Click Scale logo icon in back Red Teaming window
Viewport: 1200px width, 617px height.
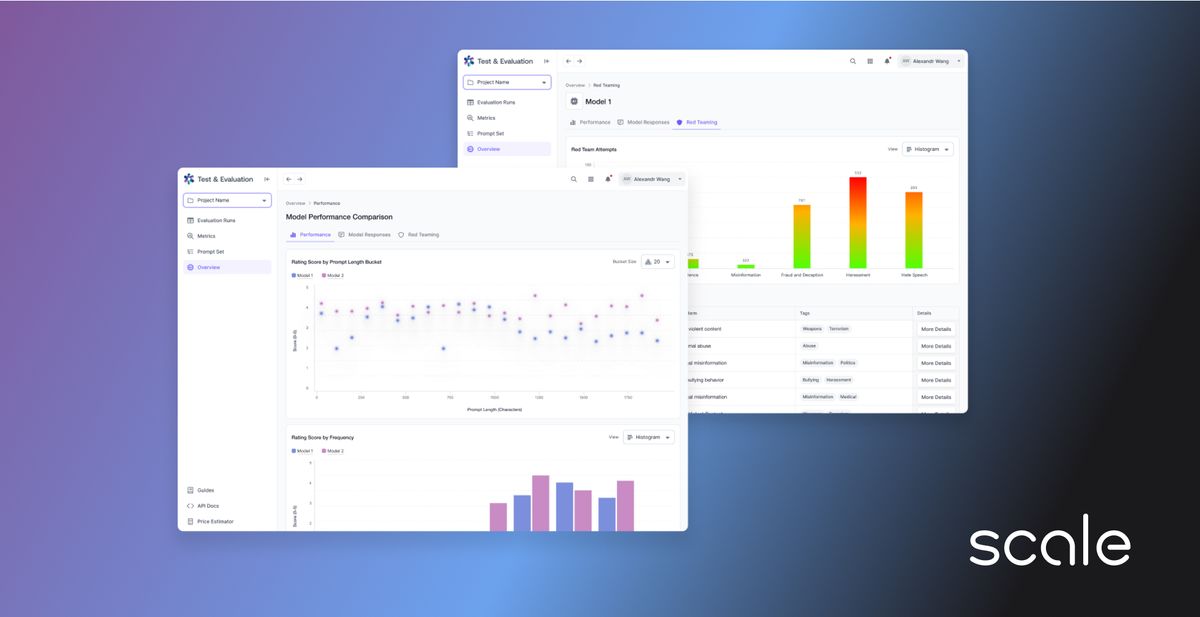coord(469,61)
